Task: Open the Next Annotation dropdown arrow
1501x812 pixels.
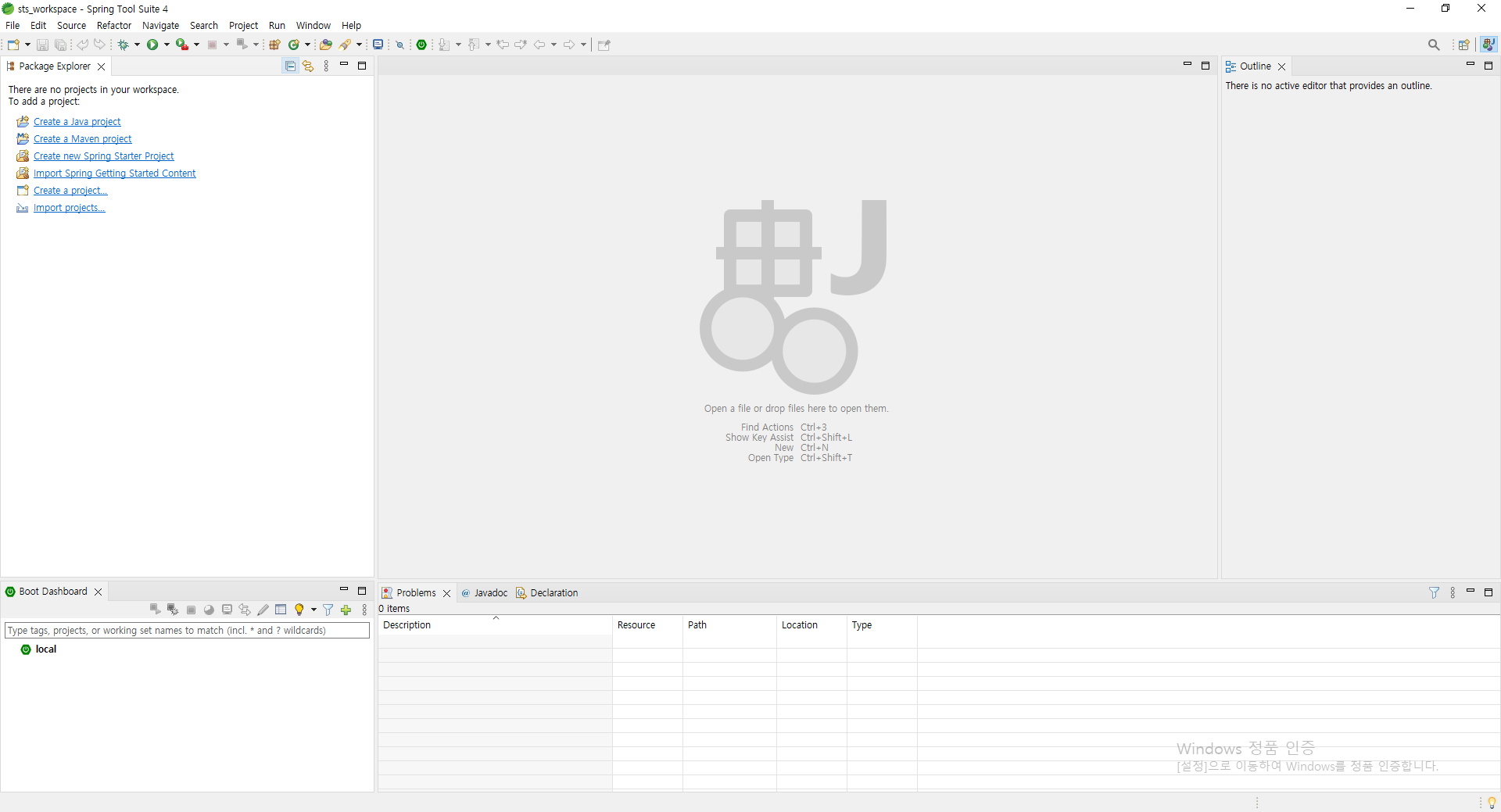Action: 458,45
